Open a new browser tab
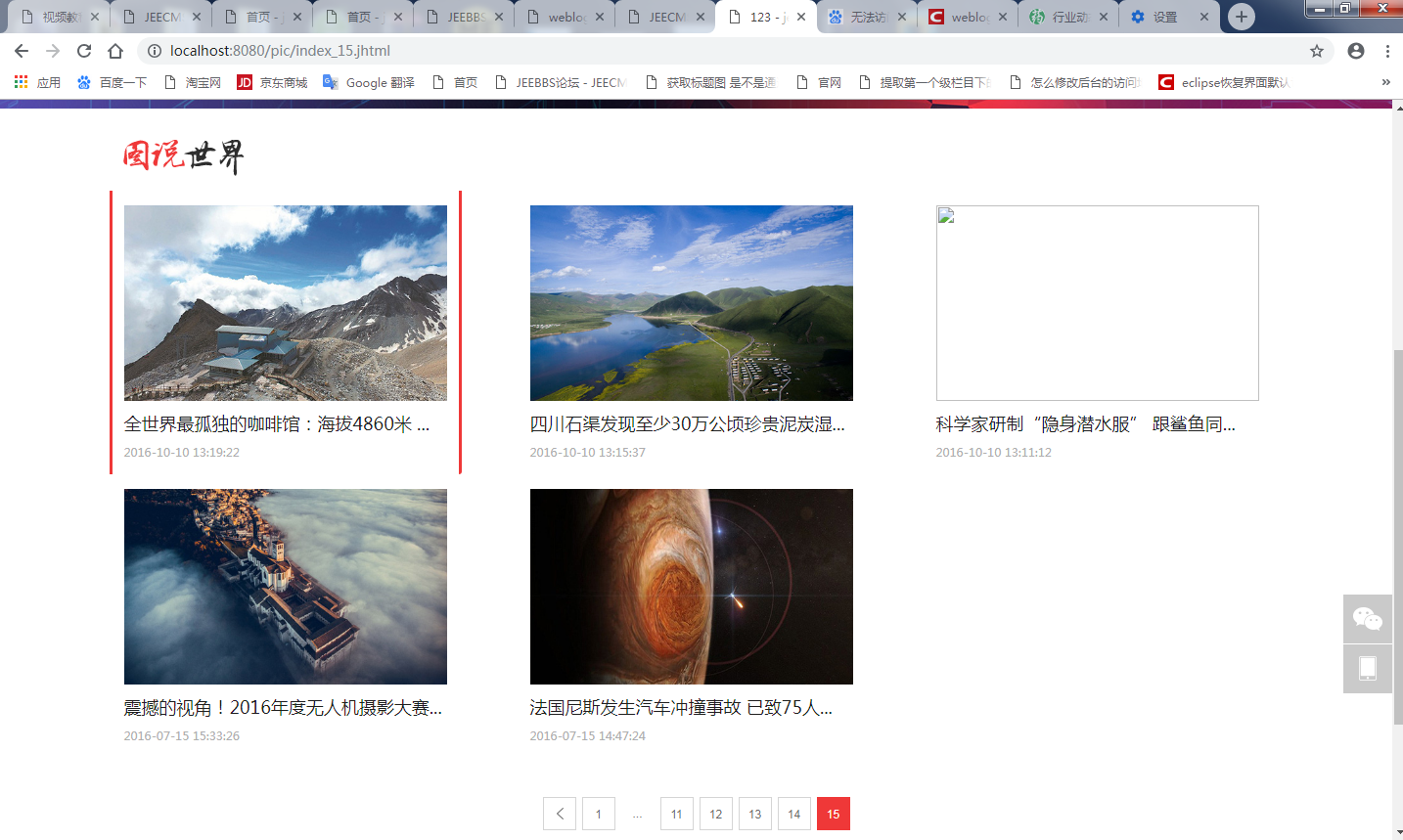The height and width of the screenshot is (840, 1403). pyautogui.click(x=1242, y=17)
